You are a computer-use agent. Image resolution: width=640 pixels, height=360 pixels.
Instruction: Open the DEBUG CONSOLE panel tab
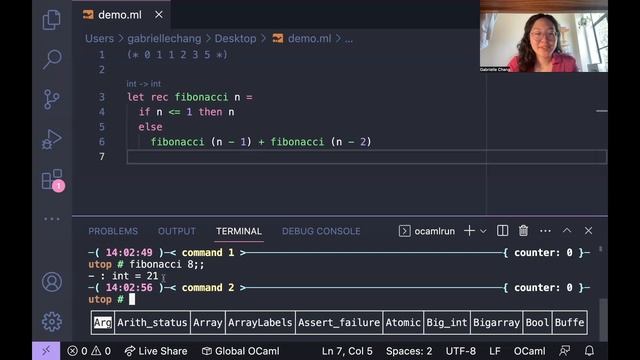(x=321, y=231)
